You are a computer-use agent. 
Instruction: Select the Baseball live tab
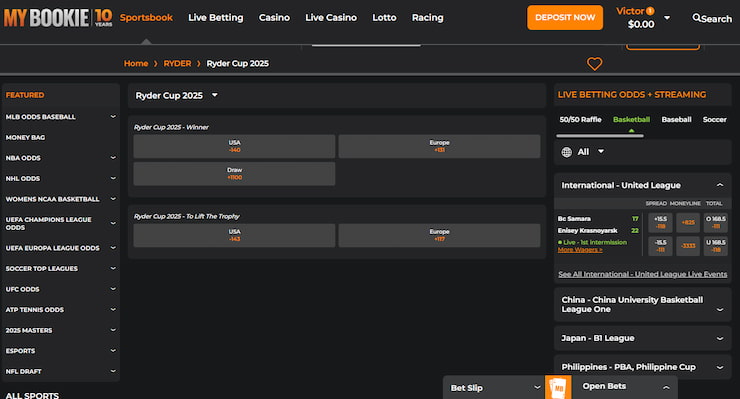coord(676,119)
